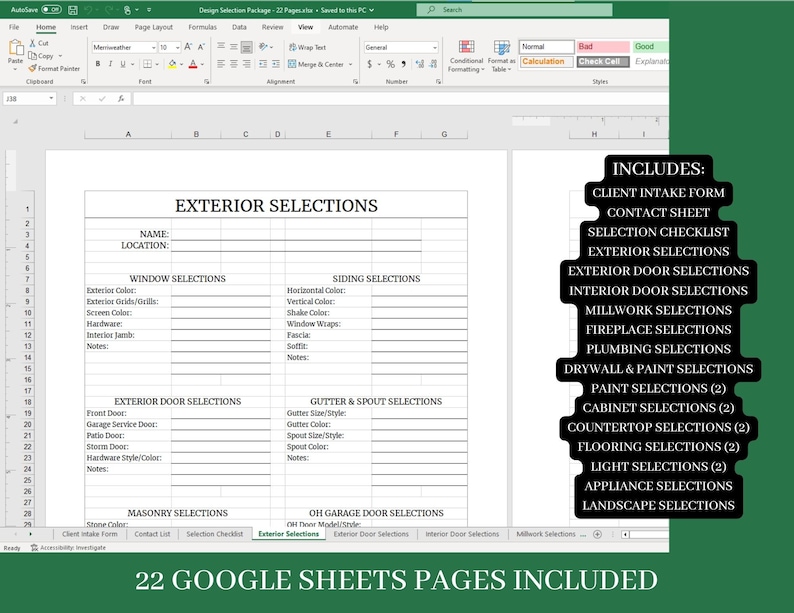Open Clipboard group dialog launcher
The width and height of the screenshot is (794, 613).
pyautogui.click(x=84, y=81)
